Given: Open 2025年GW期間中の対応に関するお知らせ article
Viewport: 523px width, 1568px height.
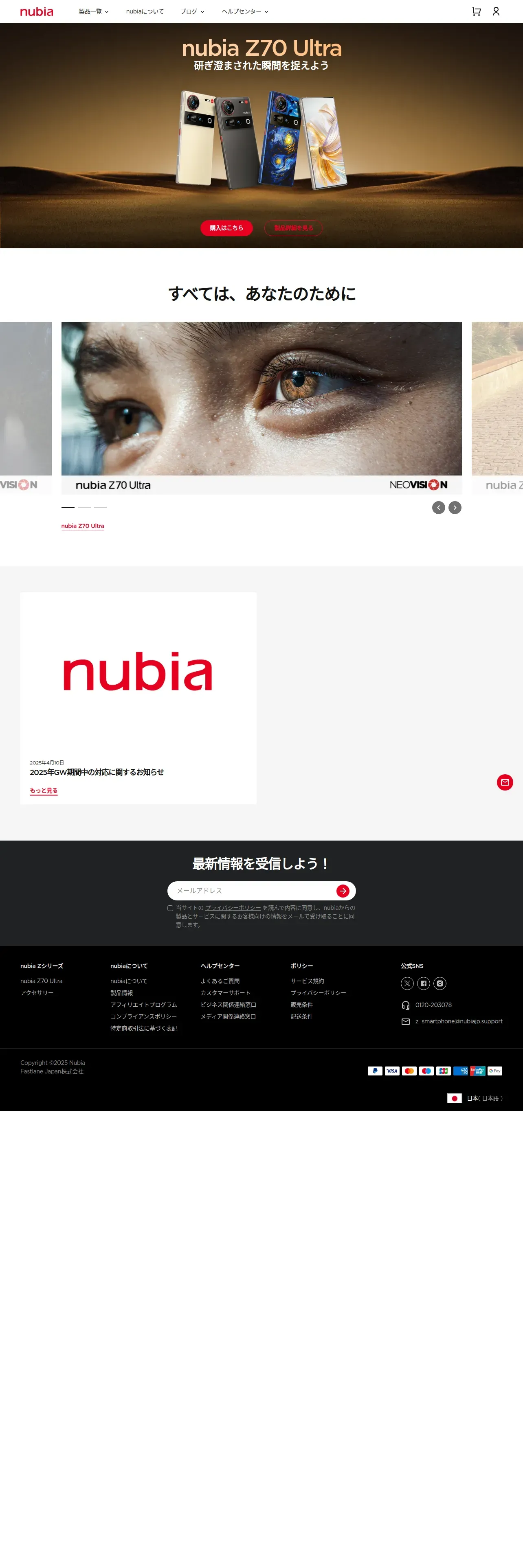Looking at the screenshot, I should coord(97,772).
